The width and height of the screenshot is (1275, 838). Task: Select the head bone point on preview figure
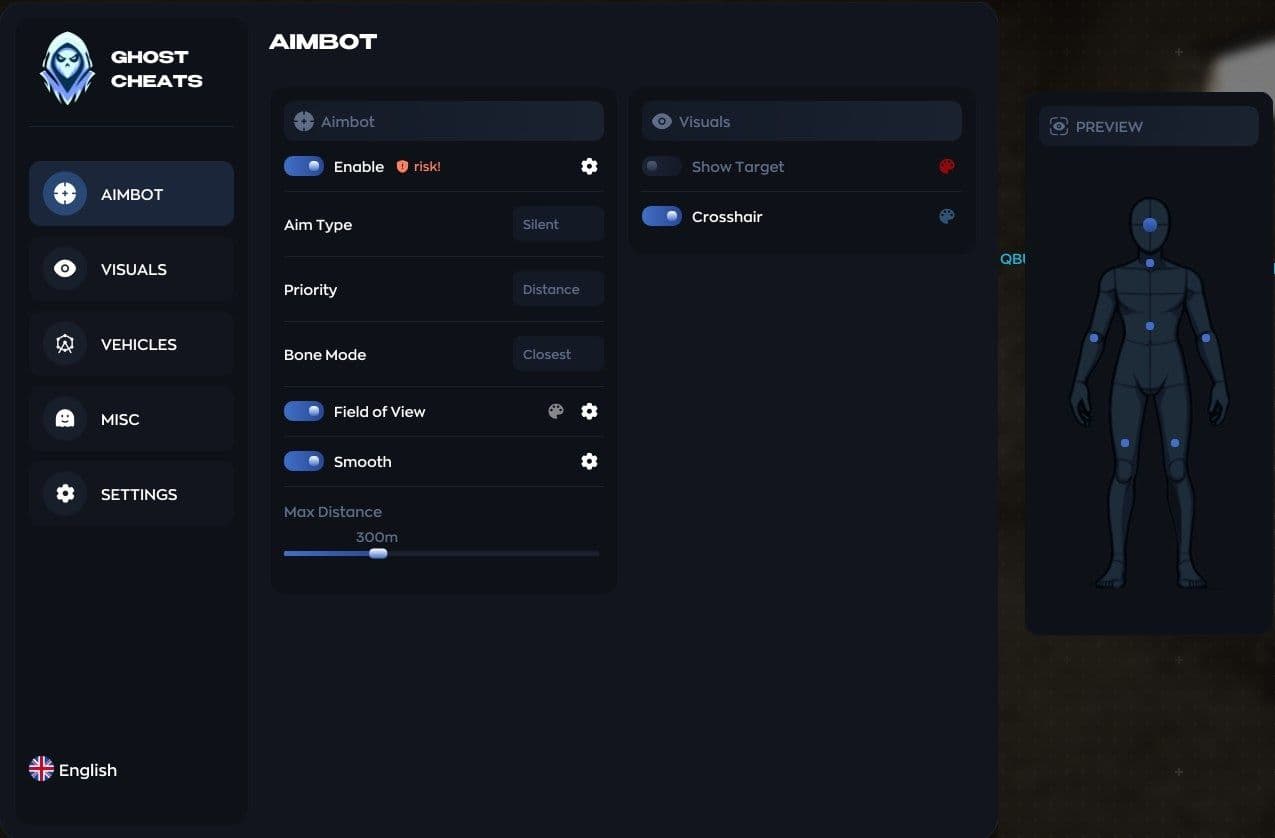(1150, 225)
